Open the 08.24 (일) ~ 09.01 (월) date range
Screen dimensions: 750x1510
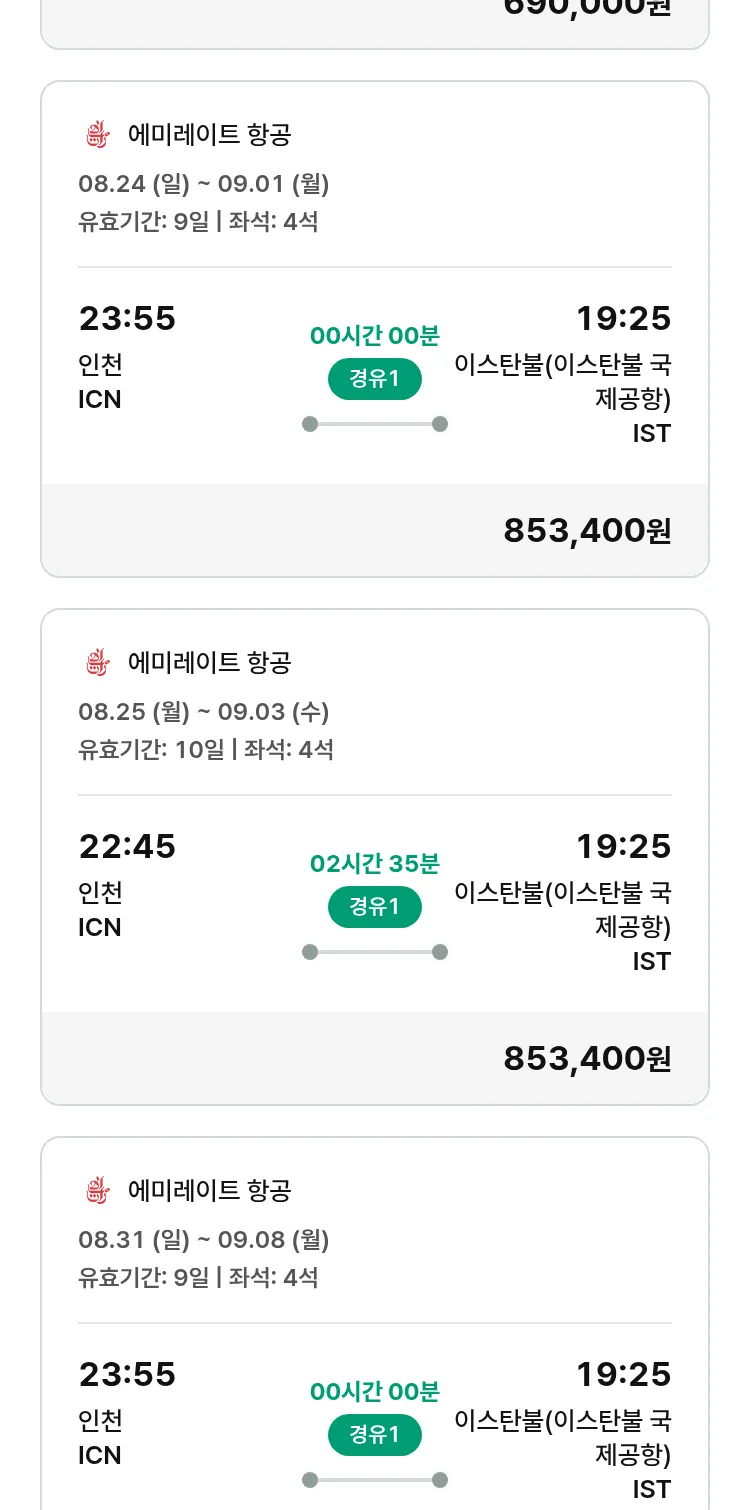204,184
